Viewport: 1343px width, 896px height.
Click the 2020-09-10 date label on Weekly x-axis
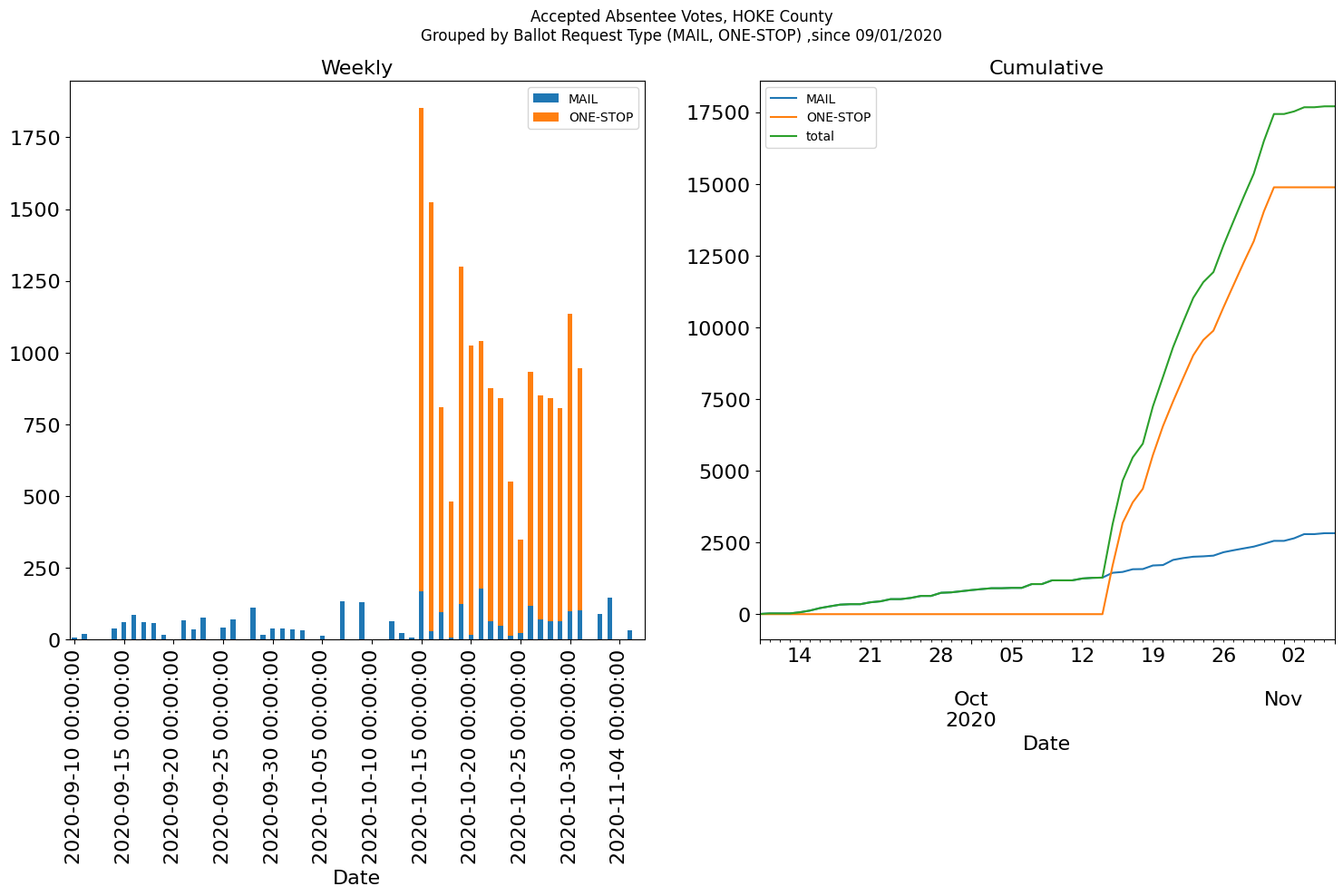[73, 756]
